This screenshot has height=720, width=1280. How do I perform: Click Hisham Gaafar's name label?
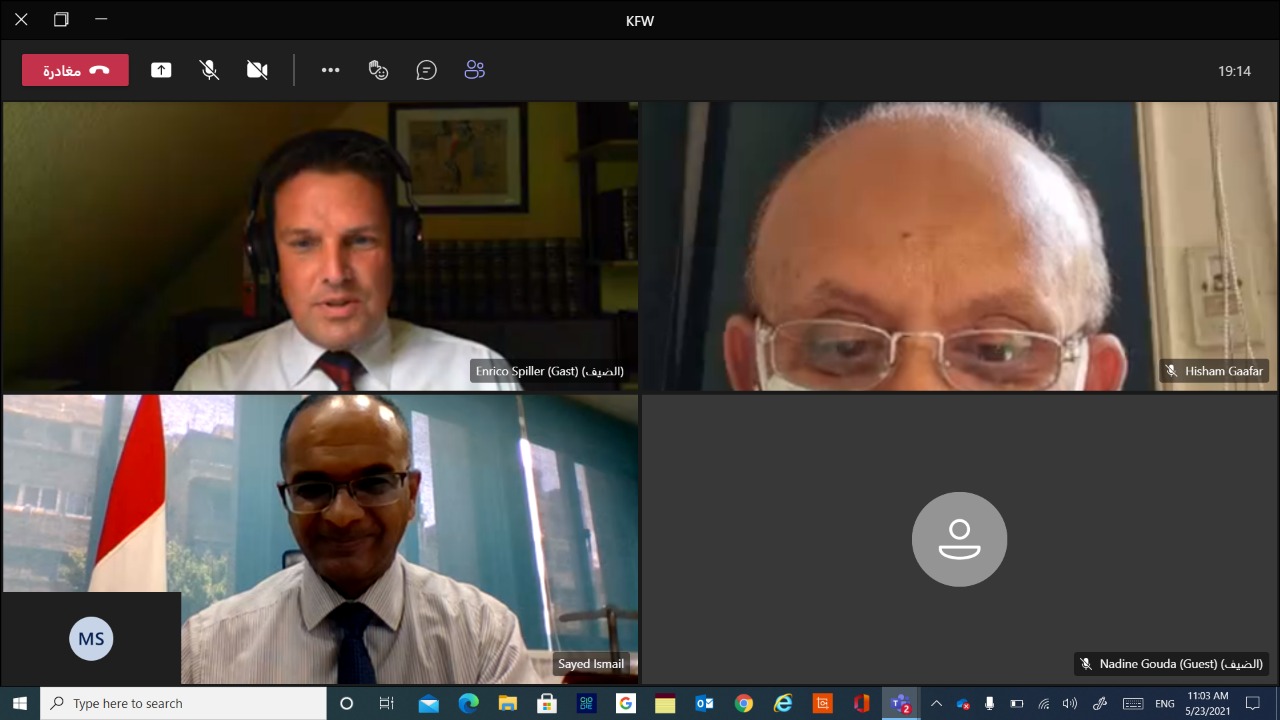[1223, 371]
